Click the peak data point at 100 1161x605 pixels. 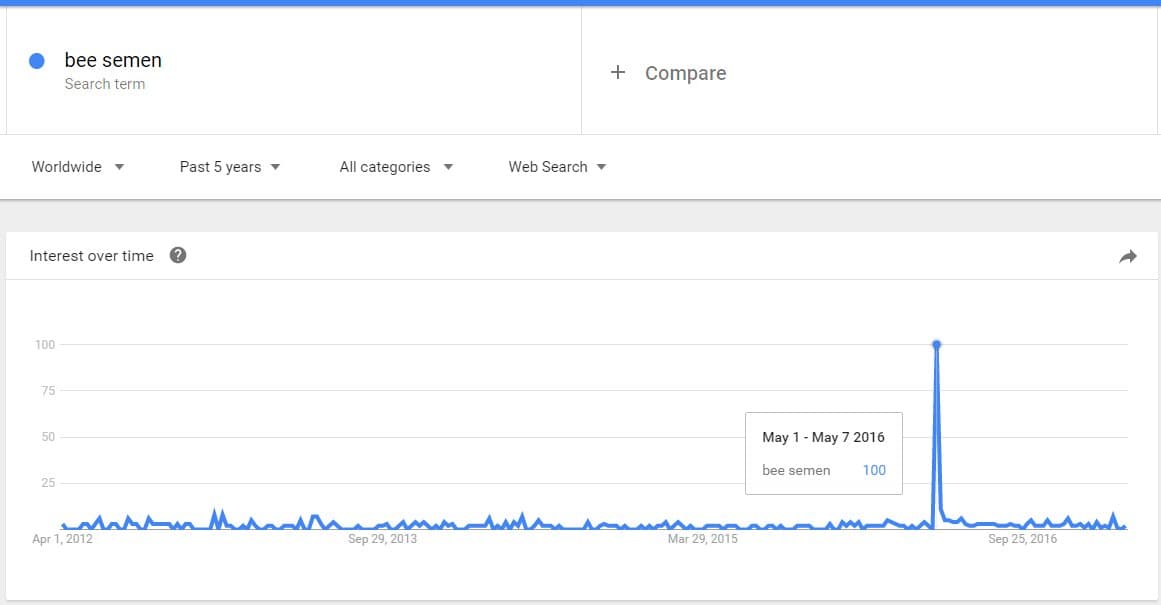coord(936,344)
